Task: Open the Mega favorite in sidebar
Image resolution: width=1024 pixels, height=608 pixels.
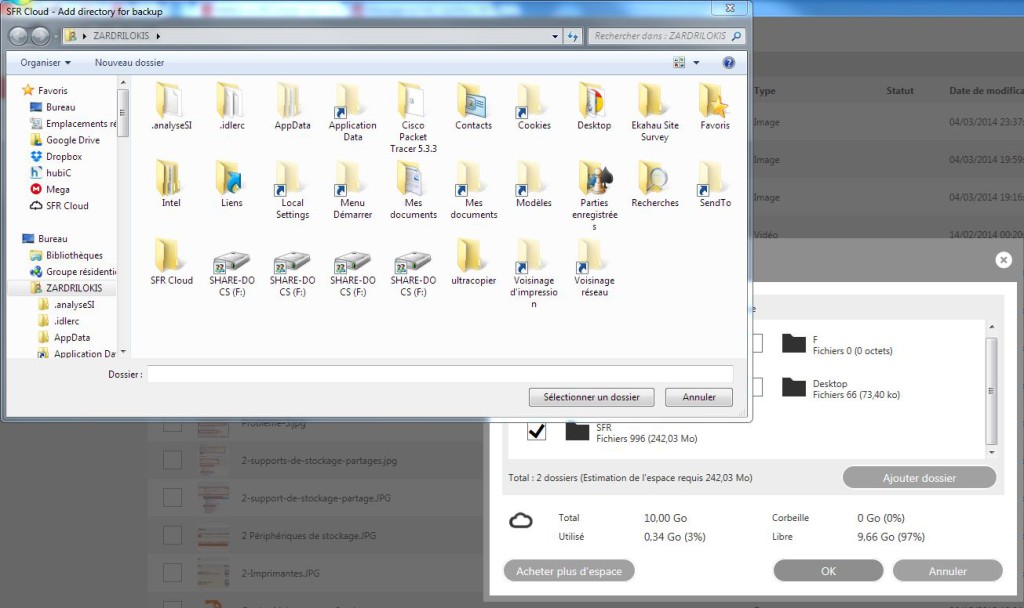Action: coord(57,189)
